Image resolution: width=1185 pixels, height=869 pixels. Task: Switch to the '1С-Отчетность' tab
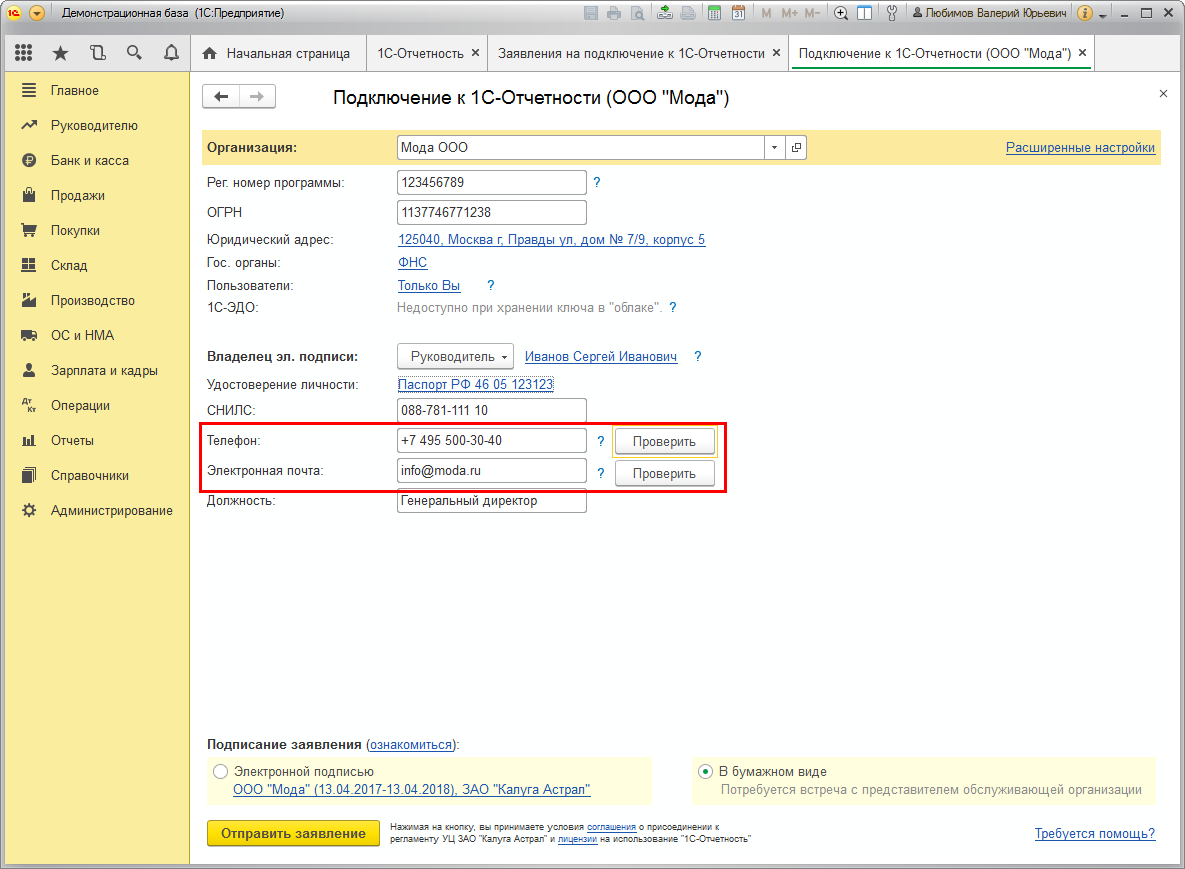point(419,53)
